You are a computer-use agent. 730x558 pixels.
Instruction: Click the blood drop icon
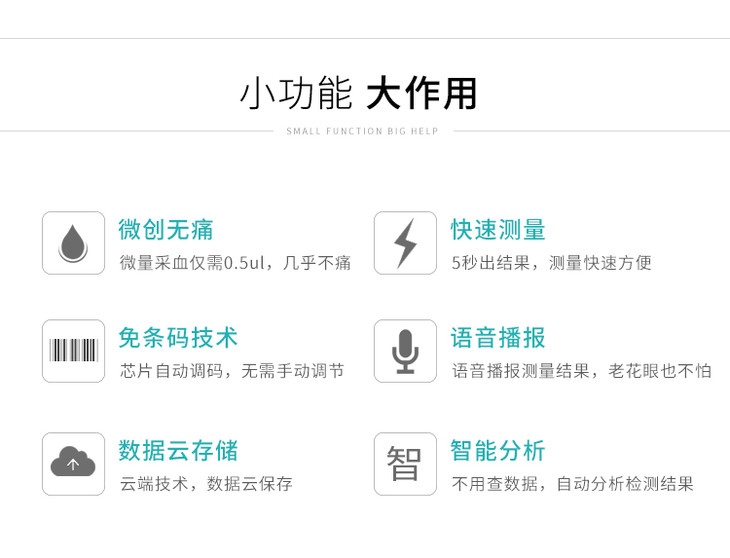pos(73,243)
